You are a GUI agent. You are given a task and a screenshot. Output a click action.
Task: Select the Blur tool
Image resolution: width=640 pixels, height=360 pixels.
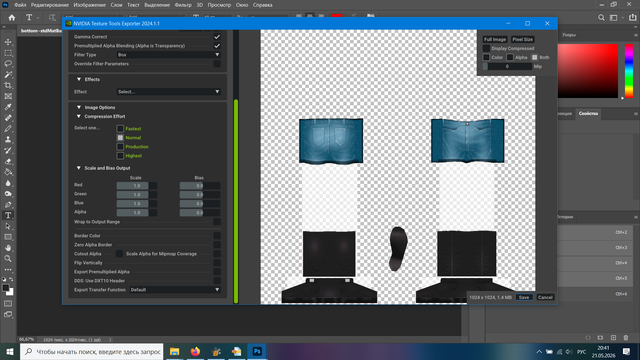[8, 183]
